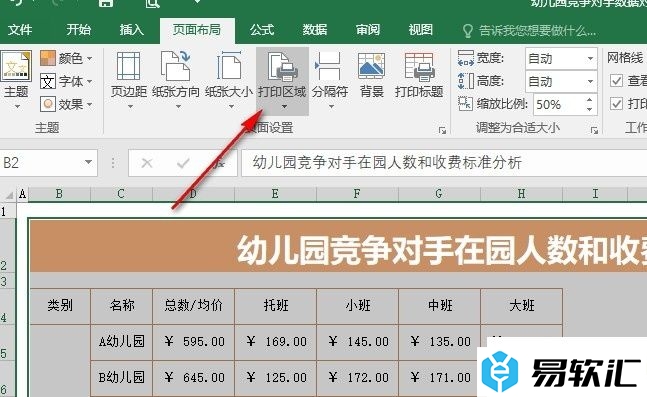
Task: Select column G header
Action: [x=439, y=194]
